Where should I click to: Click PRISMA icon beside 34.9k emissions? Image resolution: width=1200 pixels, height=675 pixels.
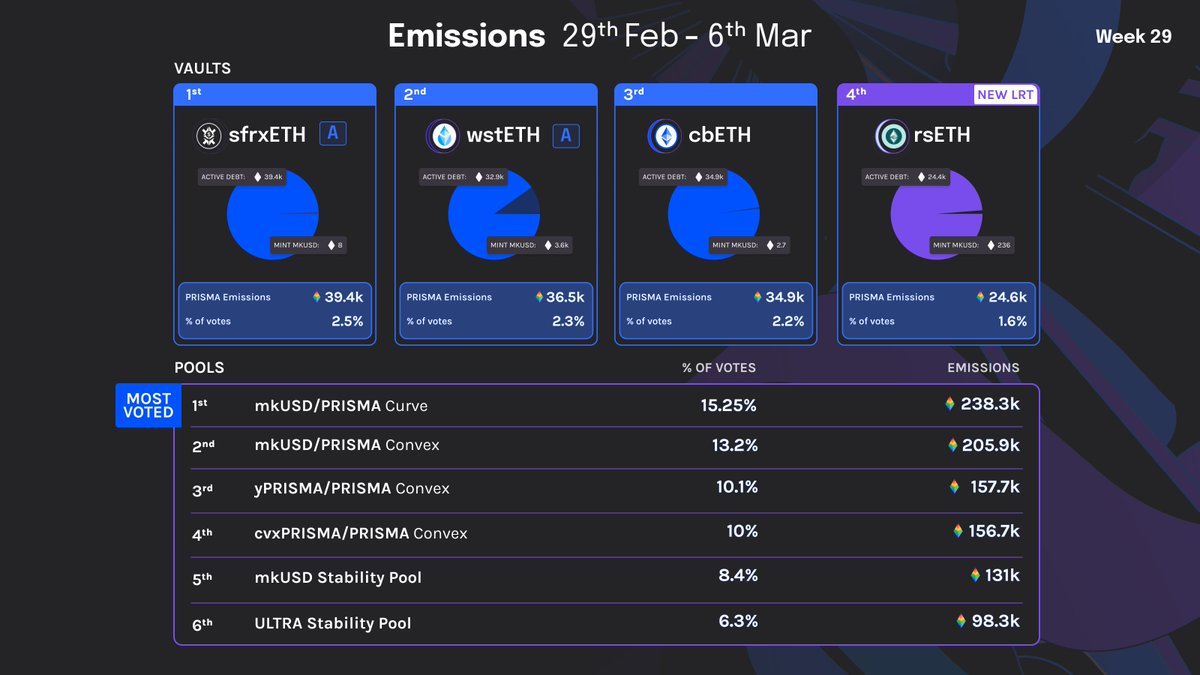[x=758, y=297]
